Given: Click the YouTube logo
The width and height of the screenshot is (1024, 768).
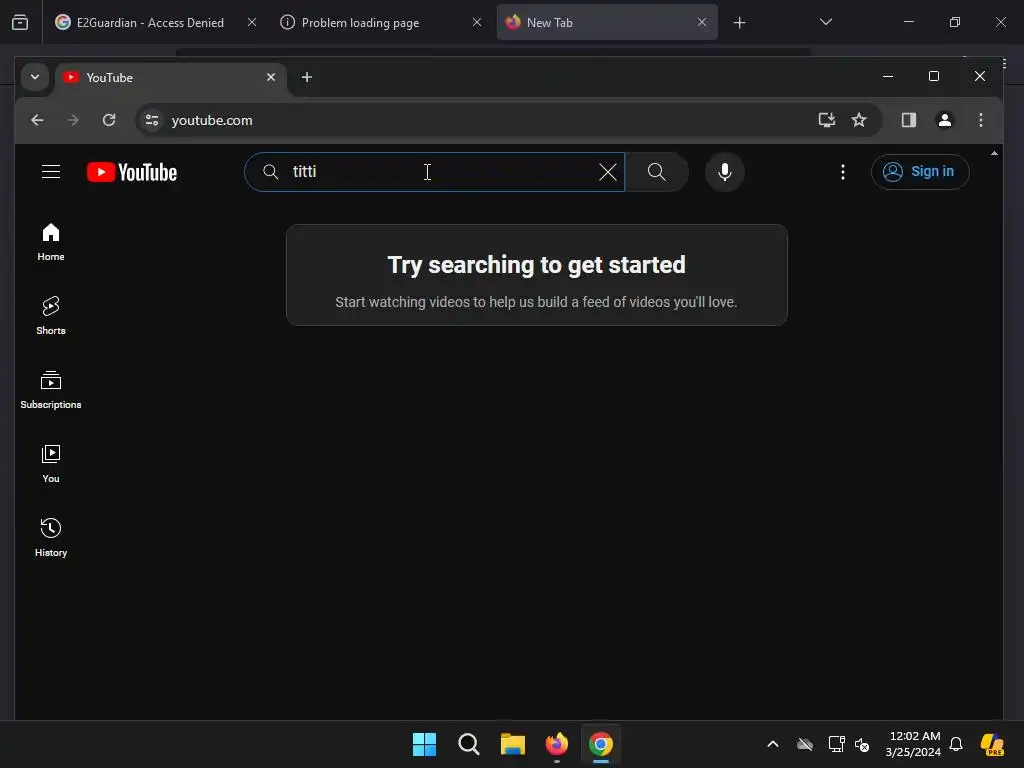Looking at the screenshot, I should 132,172.
